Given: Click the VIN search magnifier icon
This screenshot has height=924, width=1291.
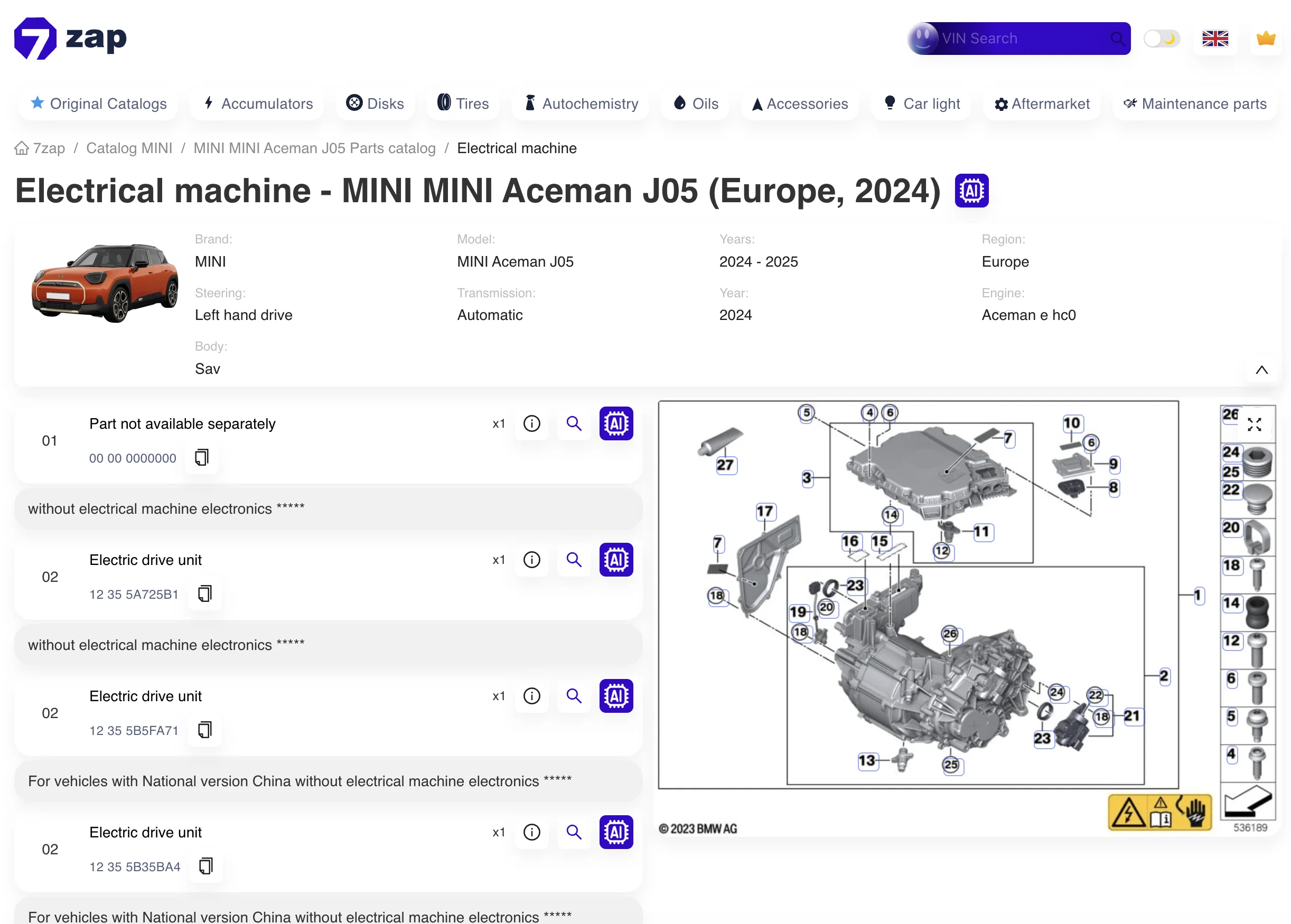Looking at the screenshot, I should pos(1117,38).
